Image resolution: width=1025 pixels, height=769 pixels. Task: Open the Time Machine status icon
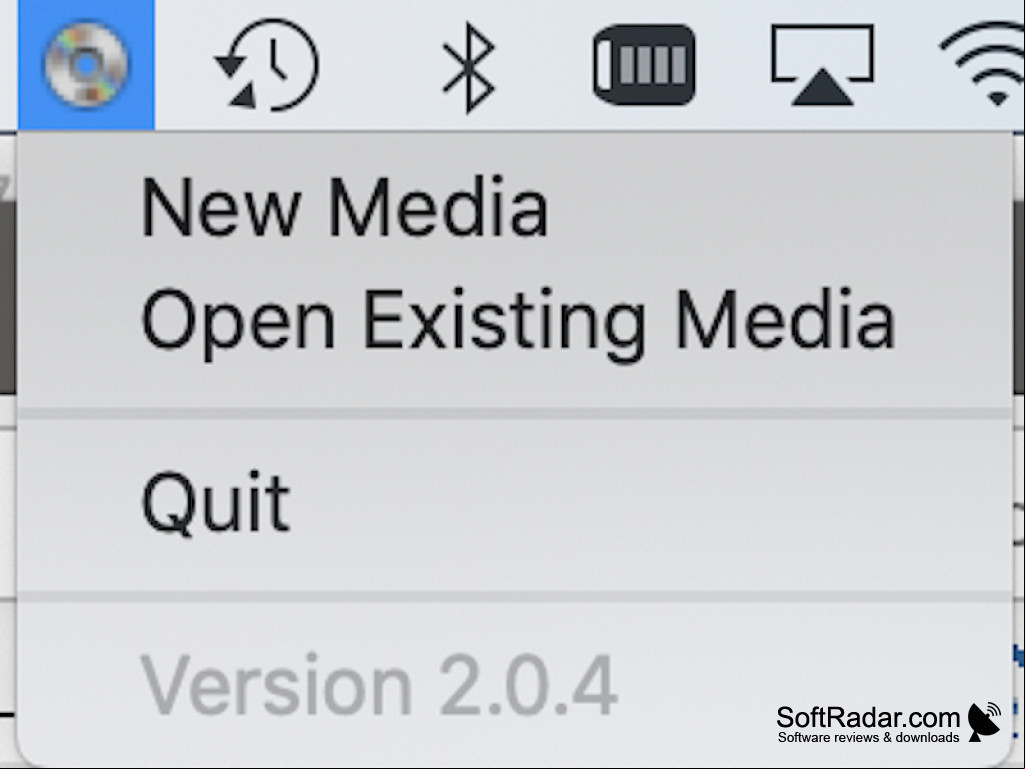pos(267,65)
